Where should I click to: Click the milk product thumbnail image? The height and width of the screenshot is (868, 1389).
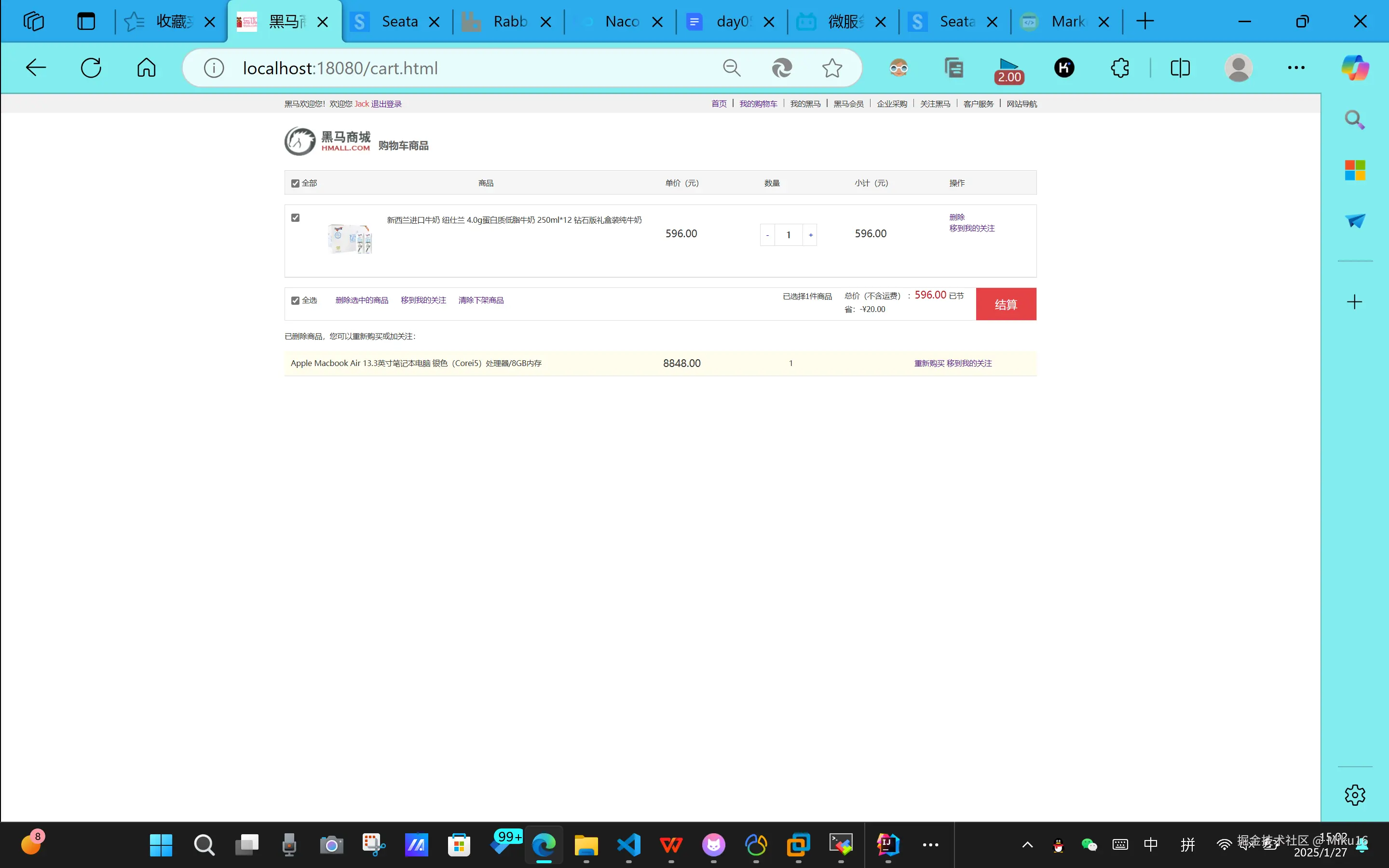[x=350, y=239]
